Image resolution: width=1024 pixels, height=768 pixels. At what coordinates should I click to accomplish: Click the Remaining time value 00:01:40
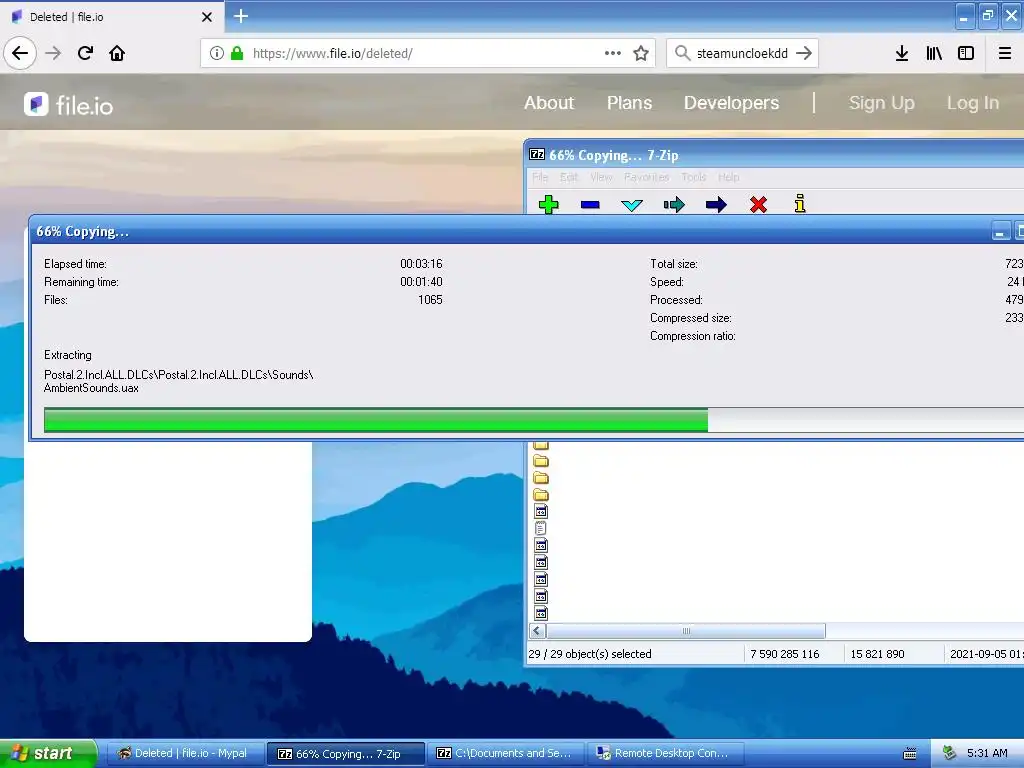pos(421,281)
